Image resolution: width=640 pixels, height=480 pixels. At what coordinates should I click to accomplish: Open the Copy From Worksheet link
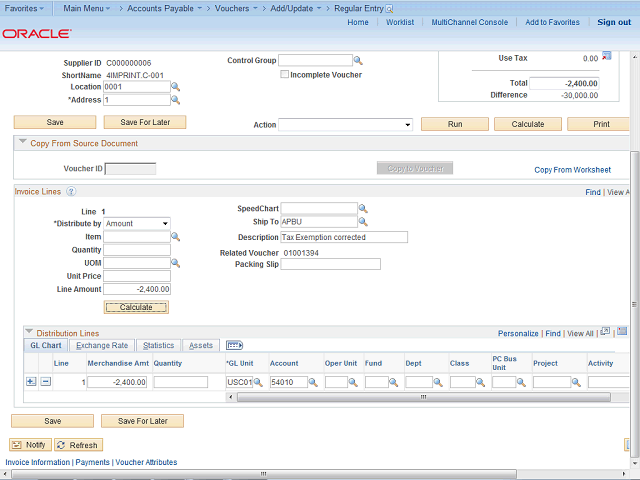(x=572, y=170)
